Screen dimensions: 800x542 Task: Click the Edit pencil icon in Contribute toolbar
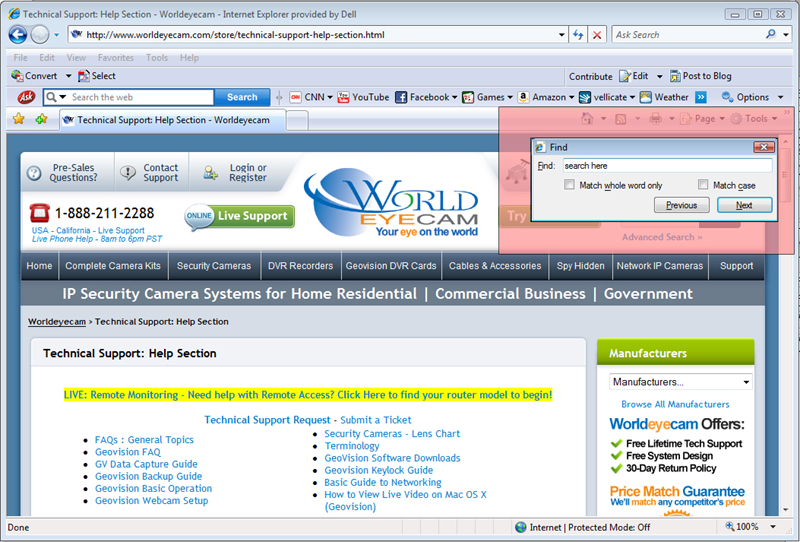pyautogui.click(x=625, y=76)
